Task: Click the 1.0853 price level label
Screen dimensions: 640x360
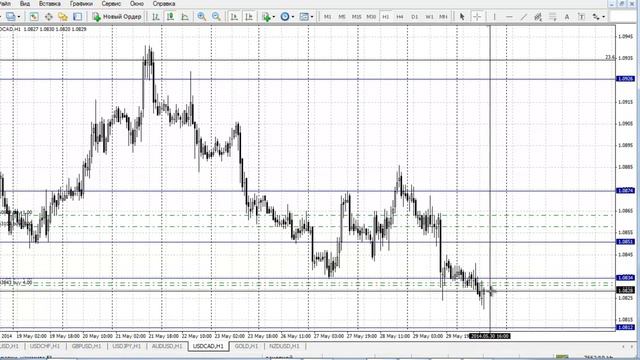Action: point(626,242)
